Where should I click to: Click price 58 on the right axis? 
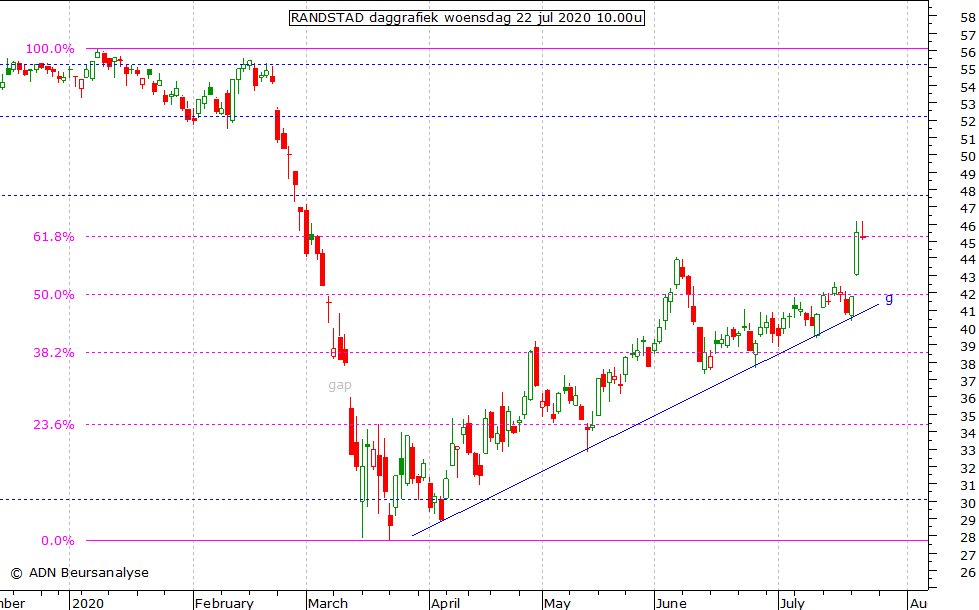pos(968,18)
